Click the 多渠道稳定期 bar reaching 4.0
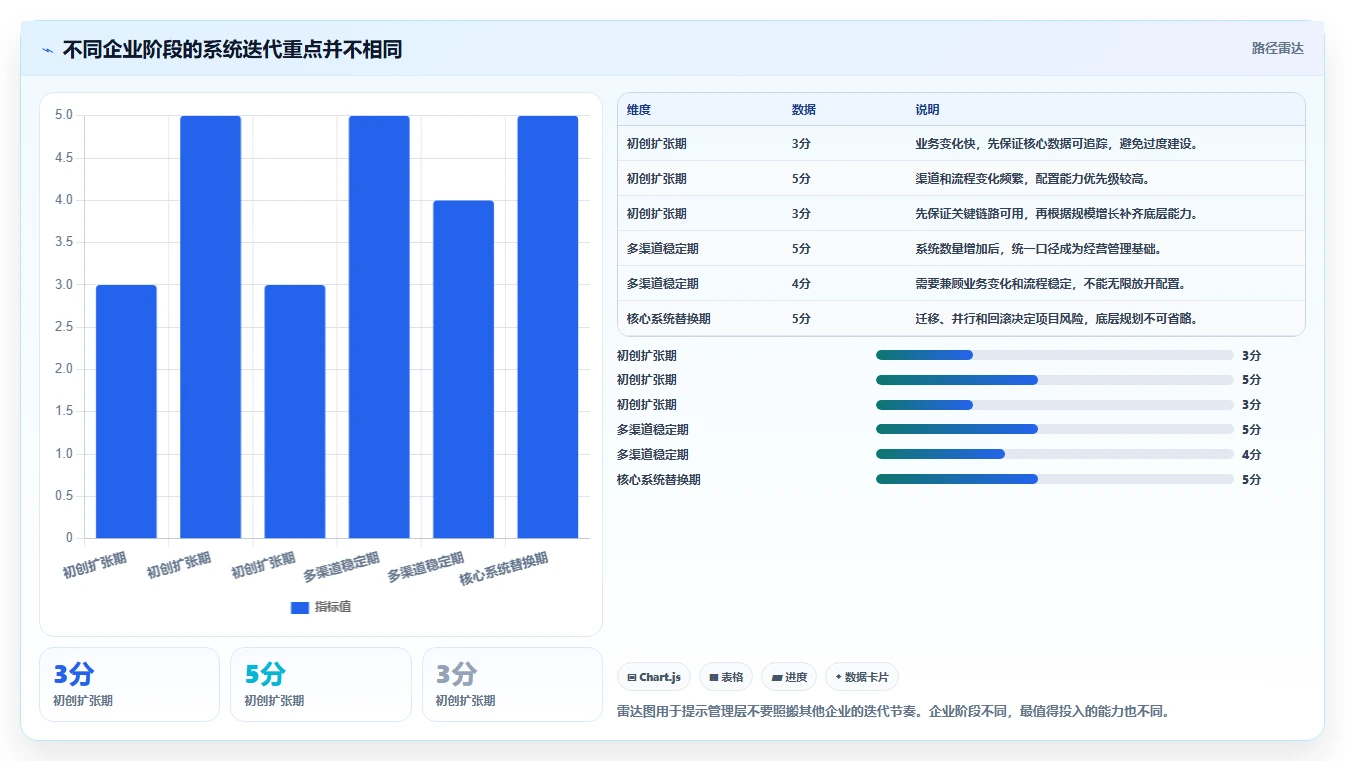Screen dimensions: 1345x761 point(463,369)
